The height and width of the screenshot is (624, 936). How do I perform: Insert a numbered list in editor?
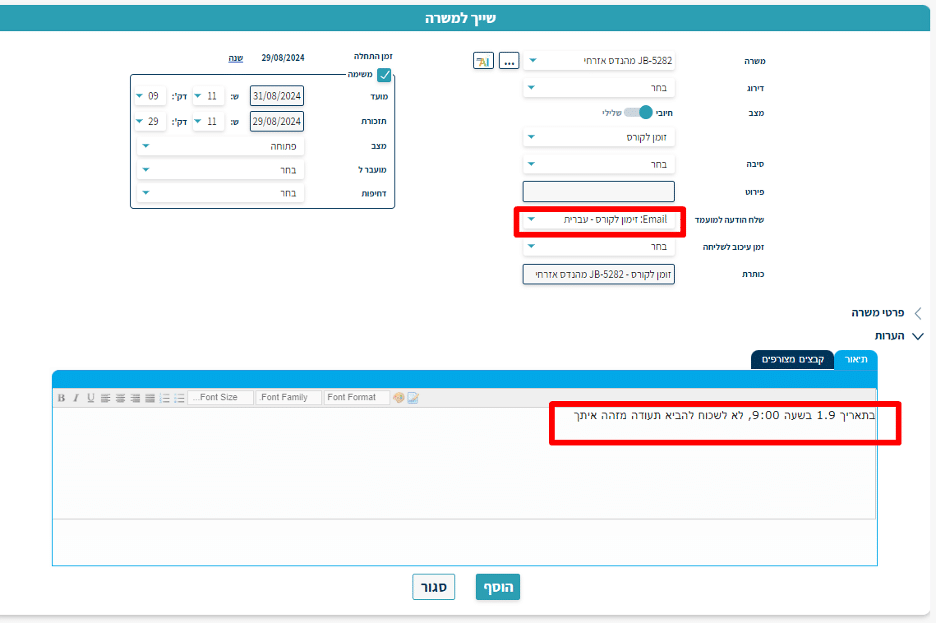click(x=165, y=398)
